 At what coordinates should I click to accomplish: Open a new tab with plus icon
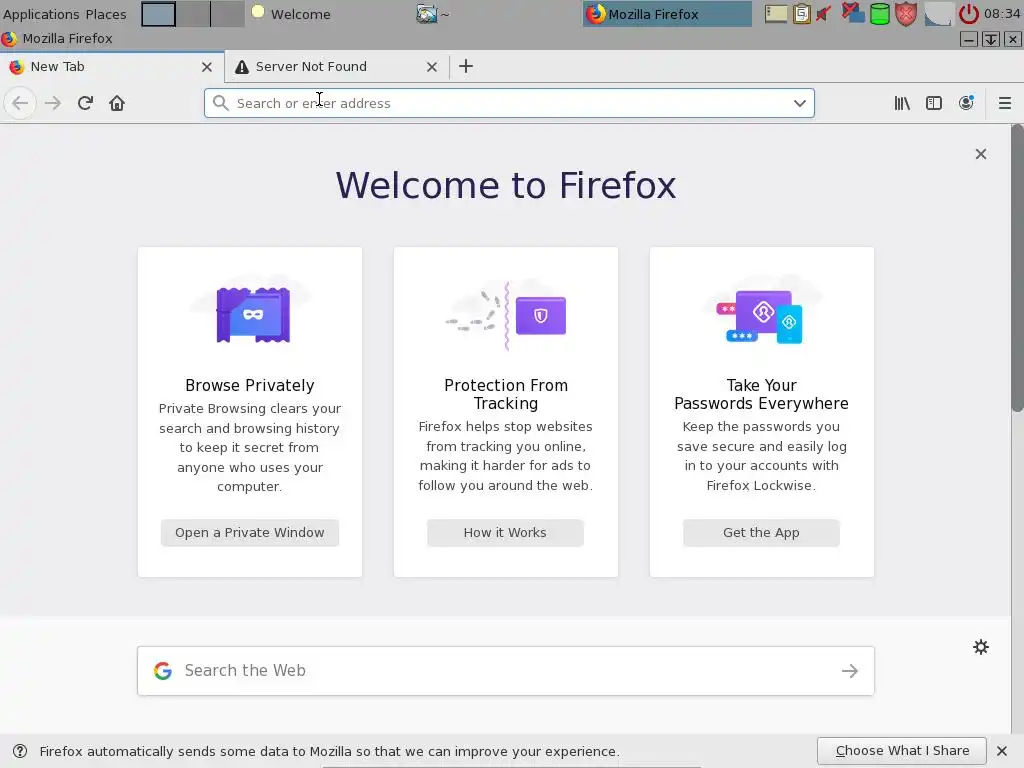pos(466,66)
